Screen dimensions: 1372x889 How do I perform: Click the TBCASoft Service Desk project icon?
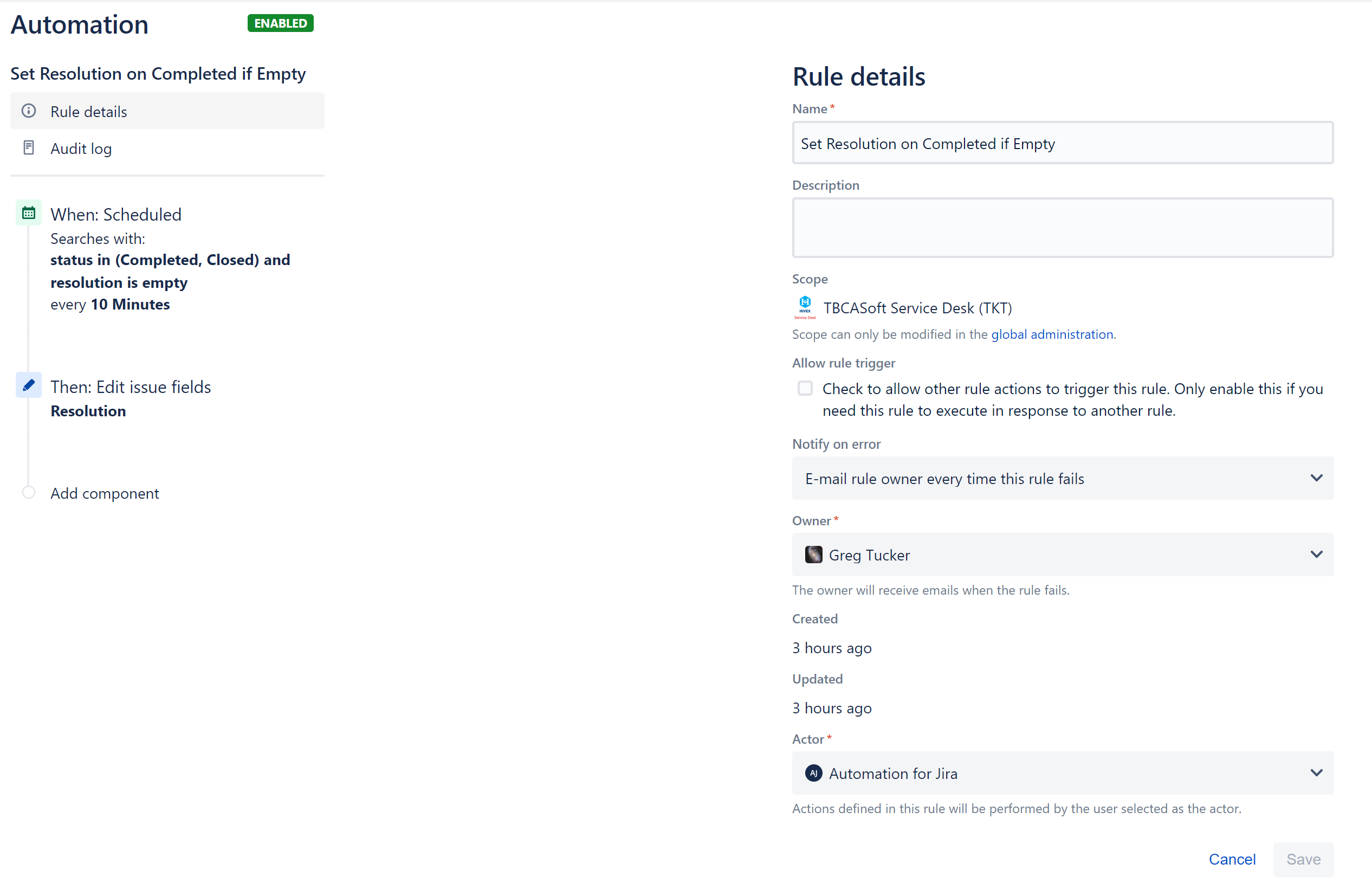(805, 308)
